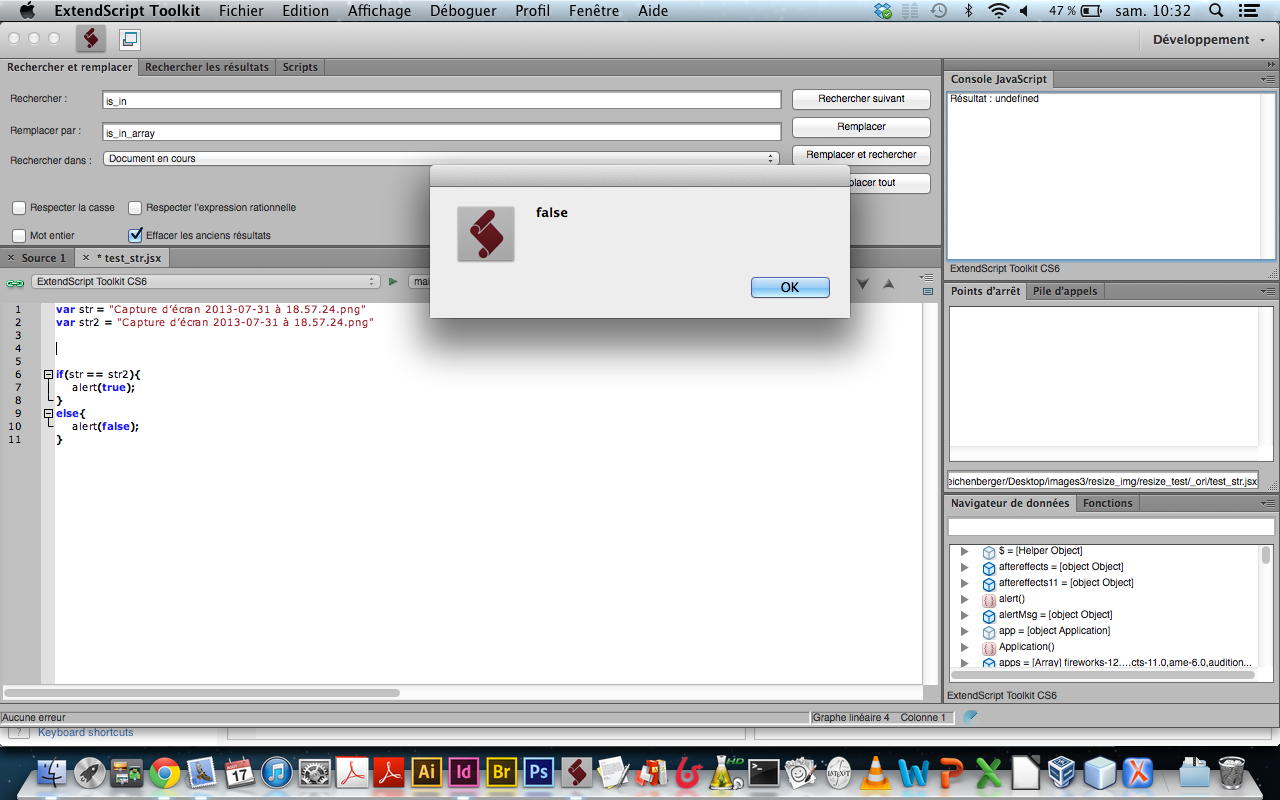Run the script with the green play button
This screenshot has width=1280, height=800.
(x=393, y=282)
